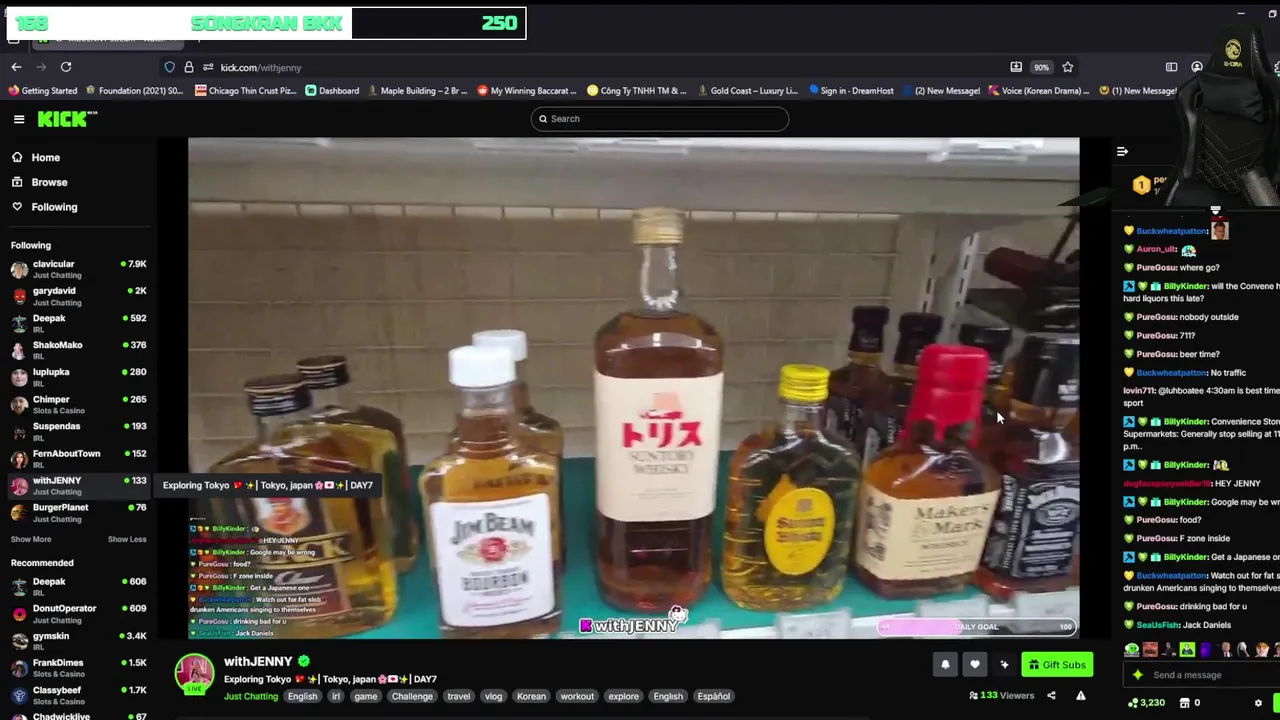Click the share icon near viewers

point(1051,696)
